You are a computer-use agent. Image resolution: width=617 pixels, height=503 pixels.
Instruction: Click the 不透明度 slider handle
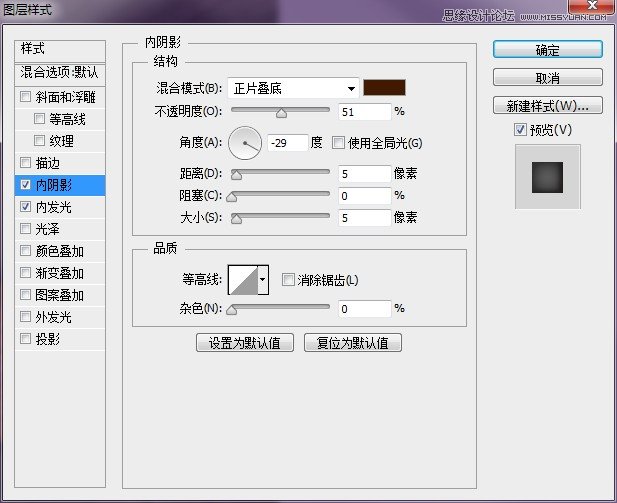tap(281, 113)
